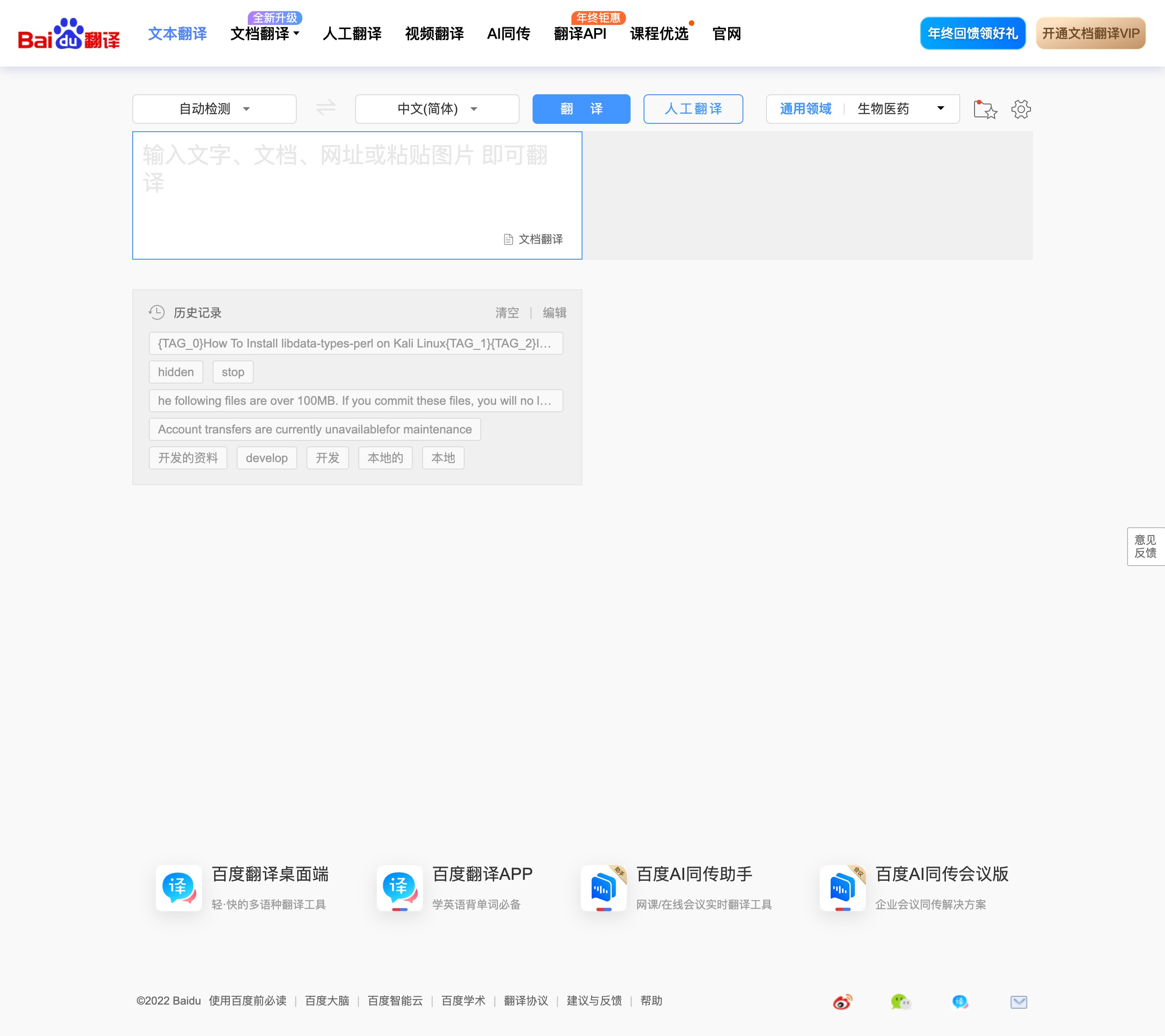Click the swap languages arrows icon
The width and height of the screenshot is (1165, 1036).
tap(325, 108)
